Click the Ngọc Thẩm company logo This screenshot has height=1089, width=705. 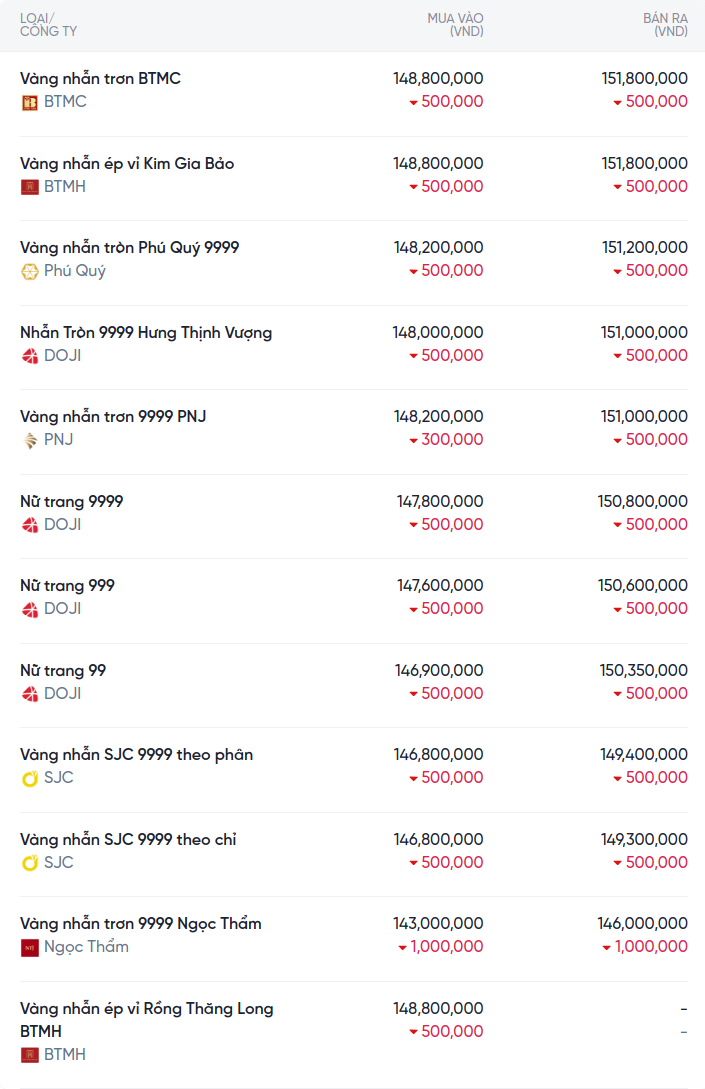30,947
